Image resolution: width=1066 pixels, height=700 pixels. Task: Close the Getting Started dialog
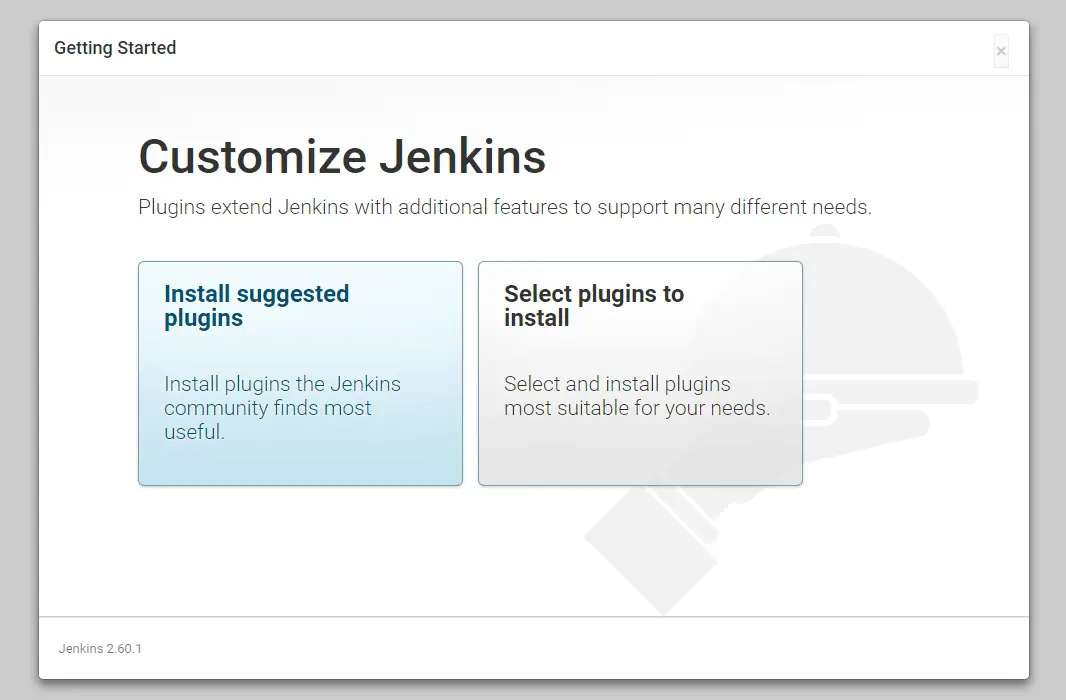(x=1001, y=51)
